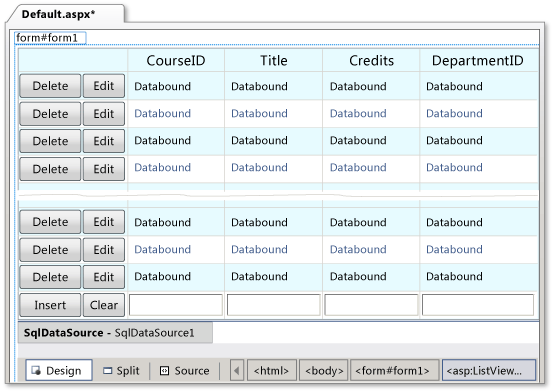This screenshot has width=553, height=392.
Task: Switch to Split view tab
Action: pyautogui.click(x=121, y=370)
